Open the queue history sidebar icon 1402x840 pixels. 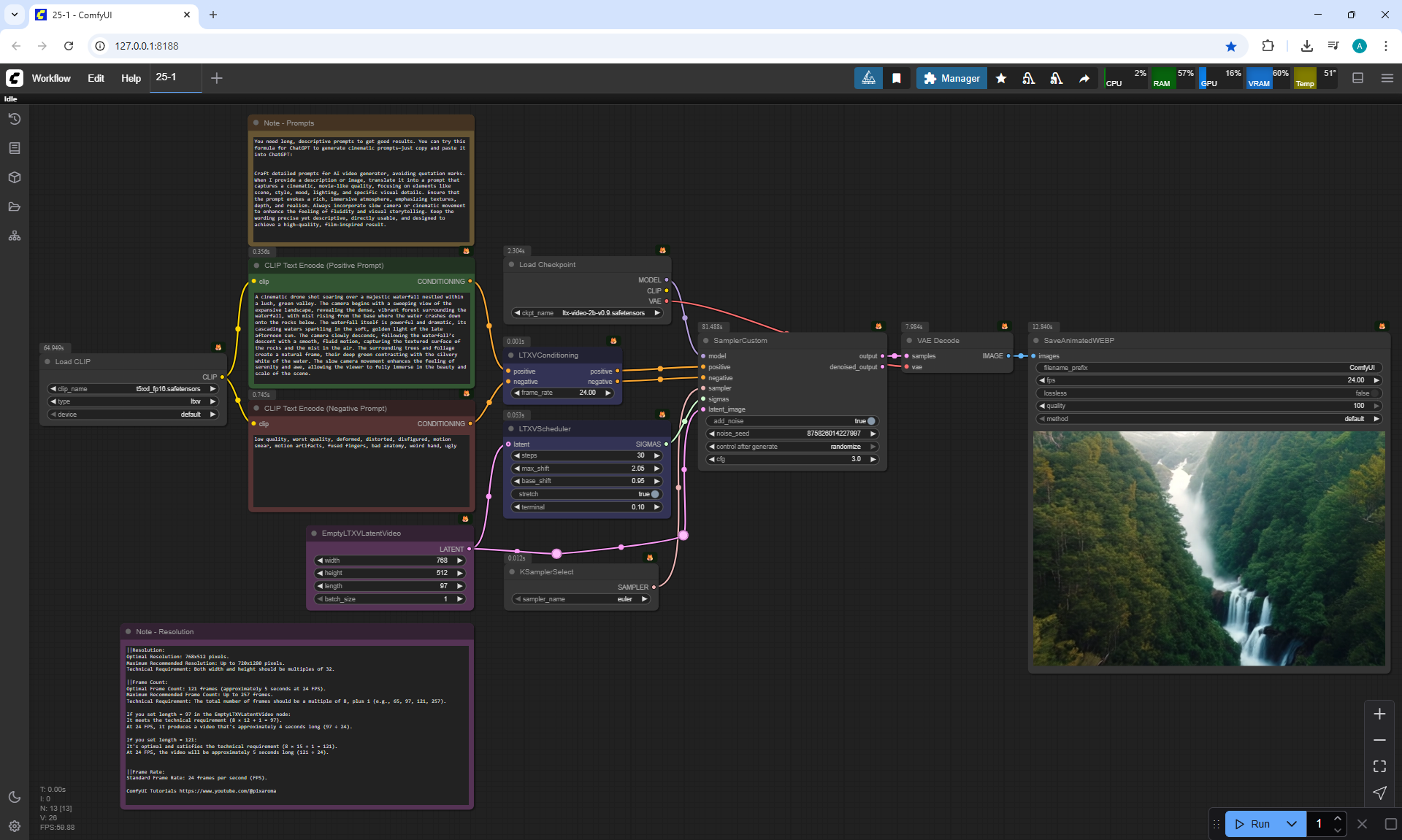pos(14,119)
